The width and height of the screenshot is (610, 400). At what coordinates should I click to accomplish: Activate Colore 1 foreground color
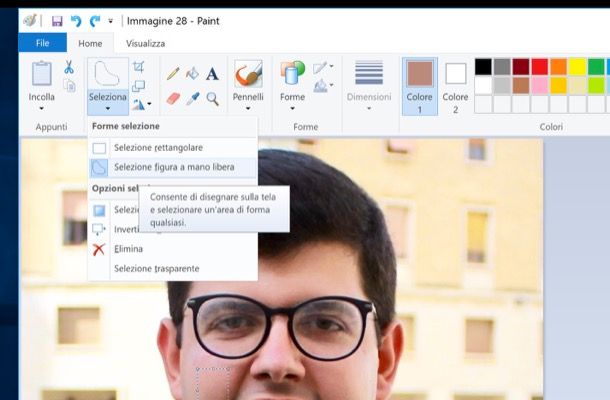pos(419,86)
